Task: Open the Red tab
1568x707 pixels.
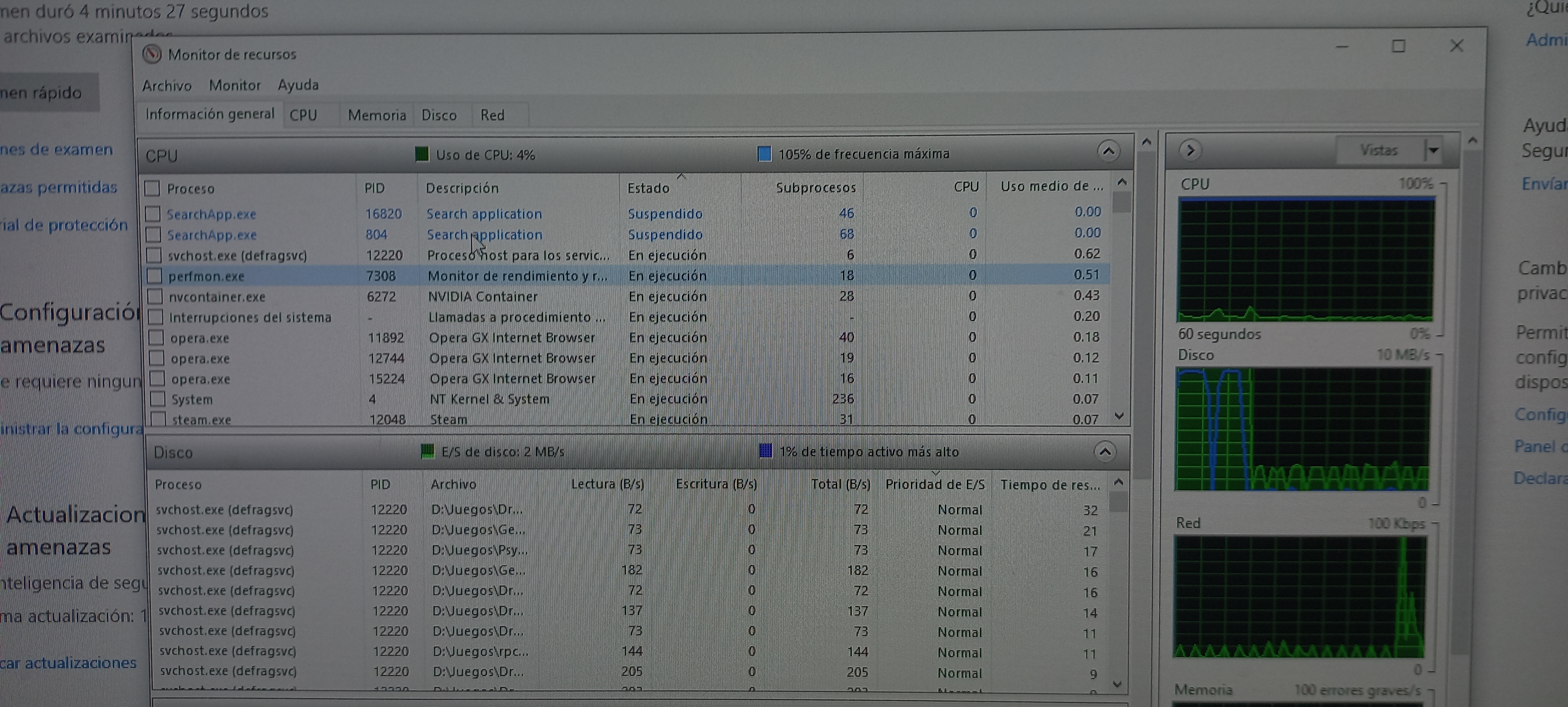Action: pyautogui.click(x=492, y=115)
